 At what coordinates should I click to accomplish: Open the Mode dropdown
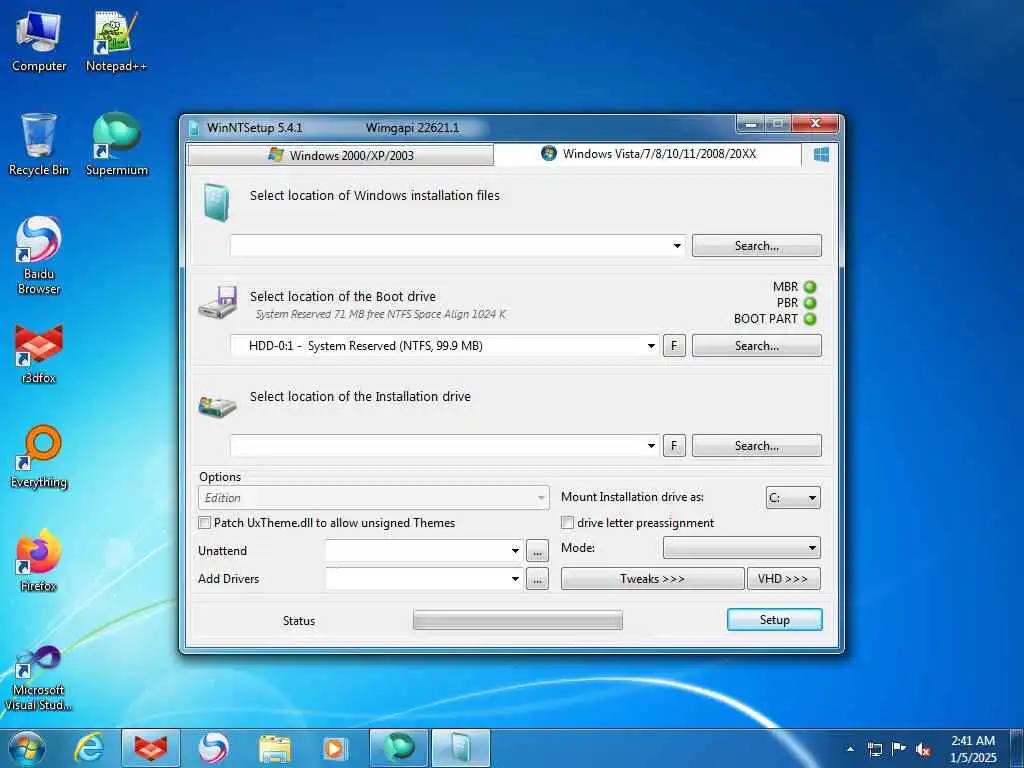[742, 548]
